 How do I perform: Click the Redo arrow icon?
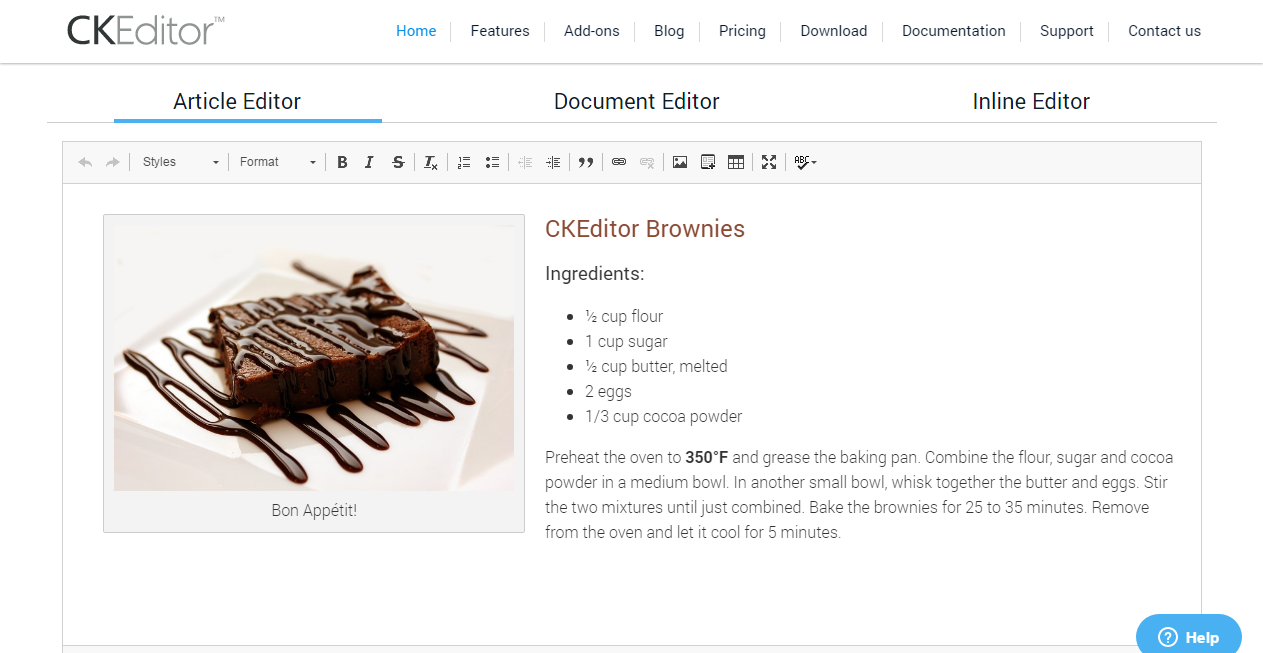tap(113, 162)
